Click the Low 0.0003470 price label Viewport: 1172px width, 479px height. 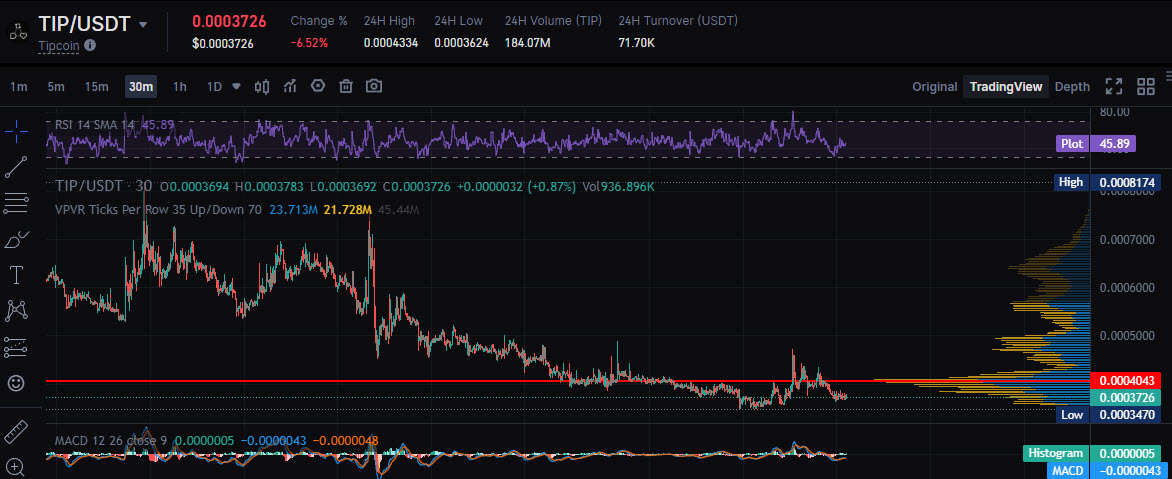(1109, 414)
